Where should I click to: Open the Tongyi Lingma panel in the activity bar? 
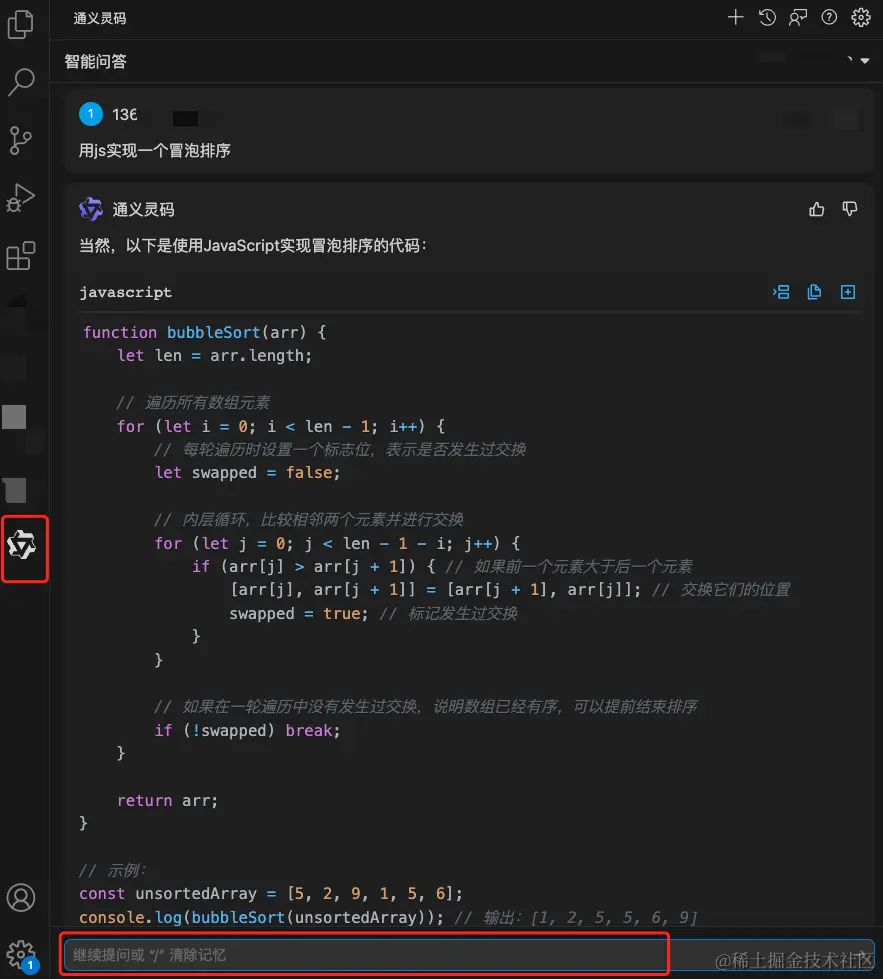tap(22, 546)
